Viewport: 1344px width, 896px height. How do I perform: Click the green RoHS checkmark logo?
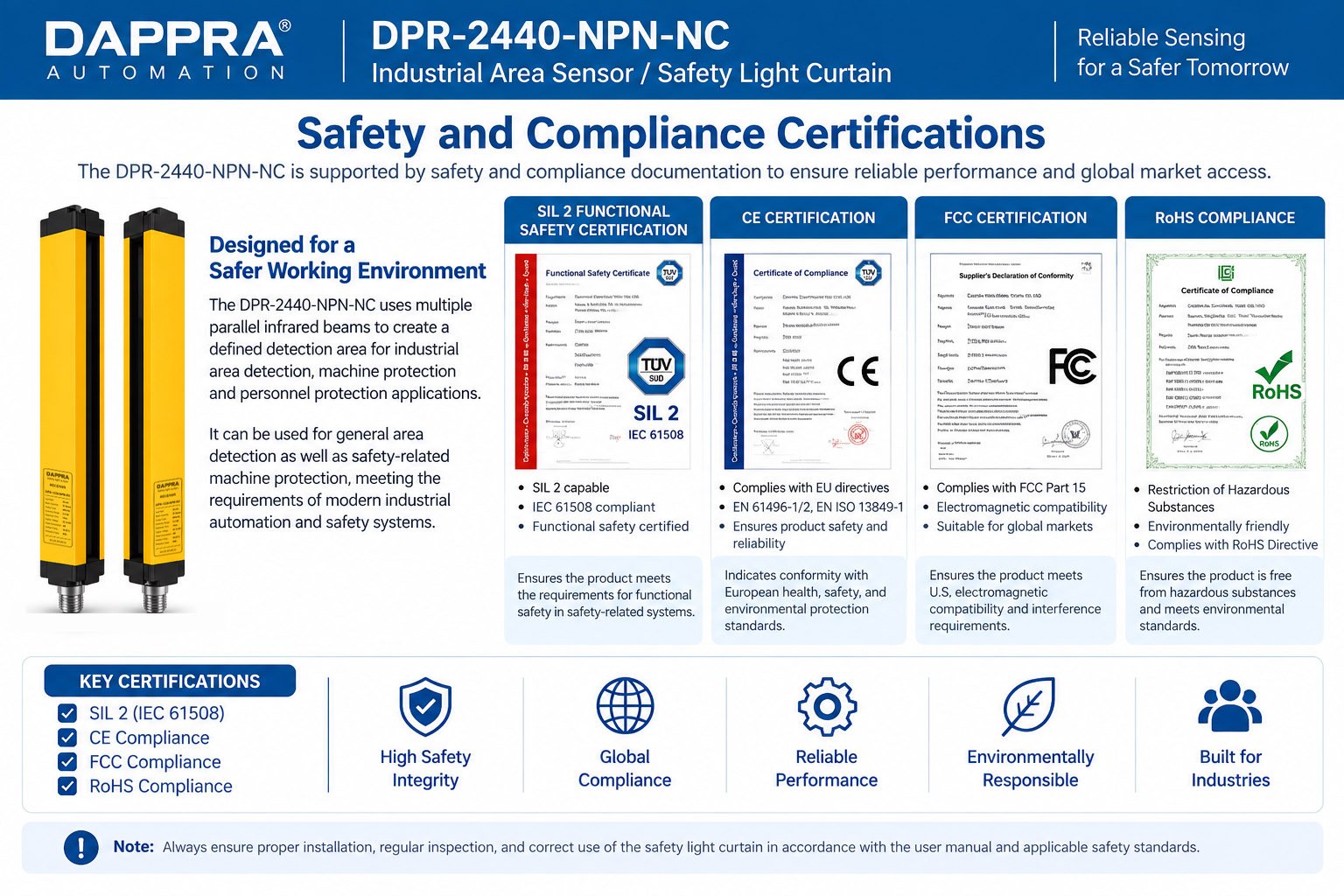pyautogui.click(x=1277, y=376)
